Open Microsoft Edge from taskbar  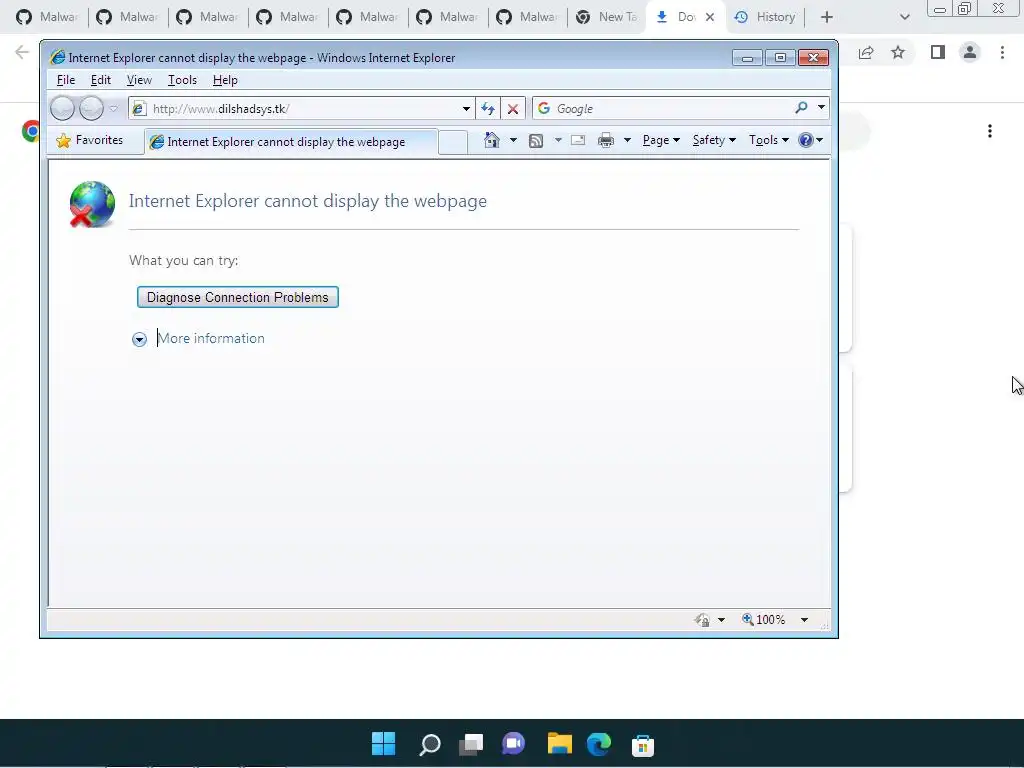(599, 744)
